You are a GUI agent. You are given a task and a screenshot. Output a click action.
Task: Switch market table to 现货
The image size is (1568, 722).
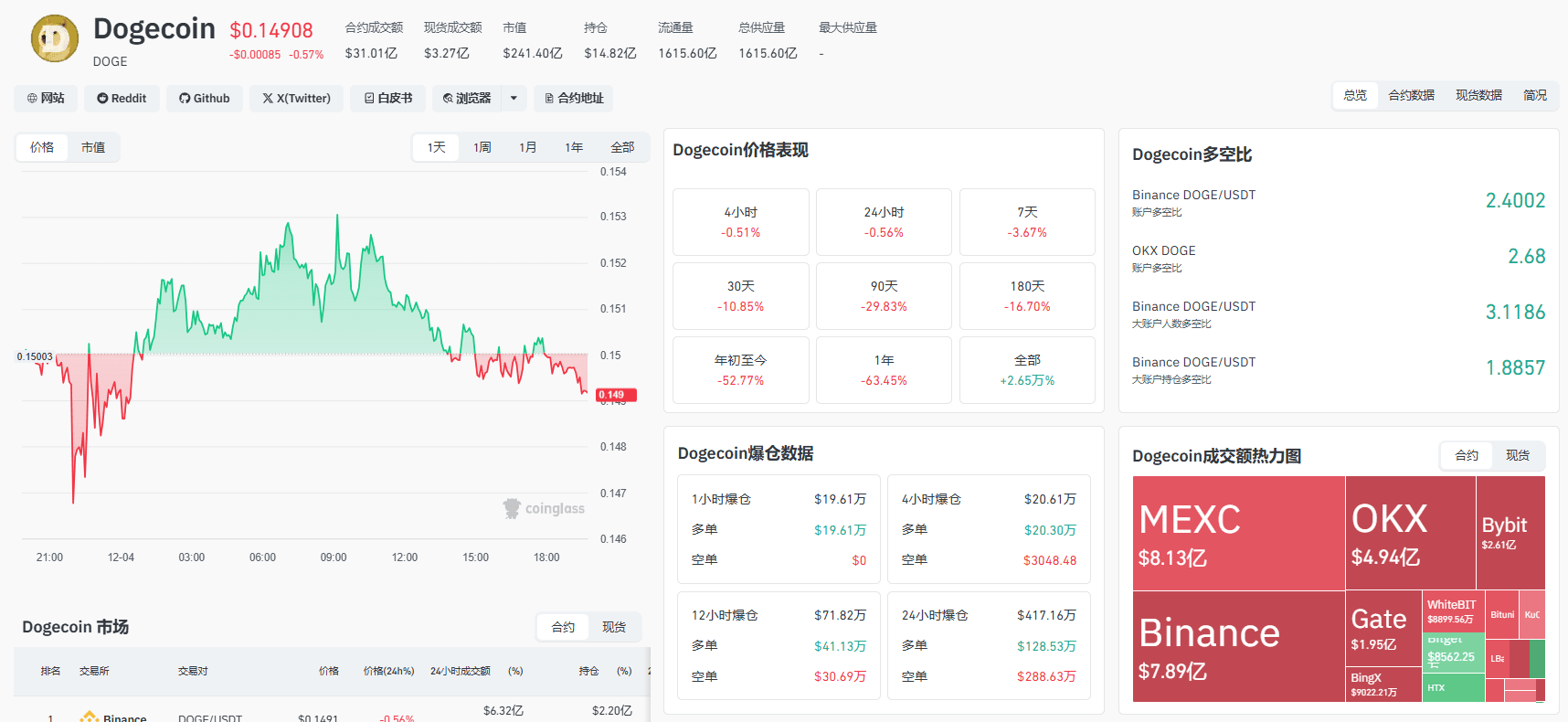click(x=614, y=627)
